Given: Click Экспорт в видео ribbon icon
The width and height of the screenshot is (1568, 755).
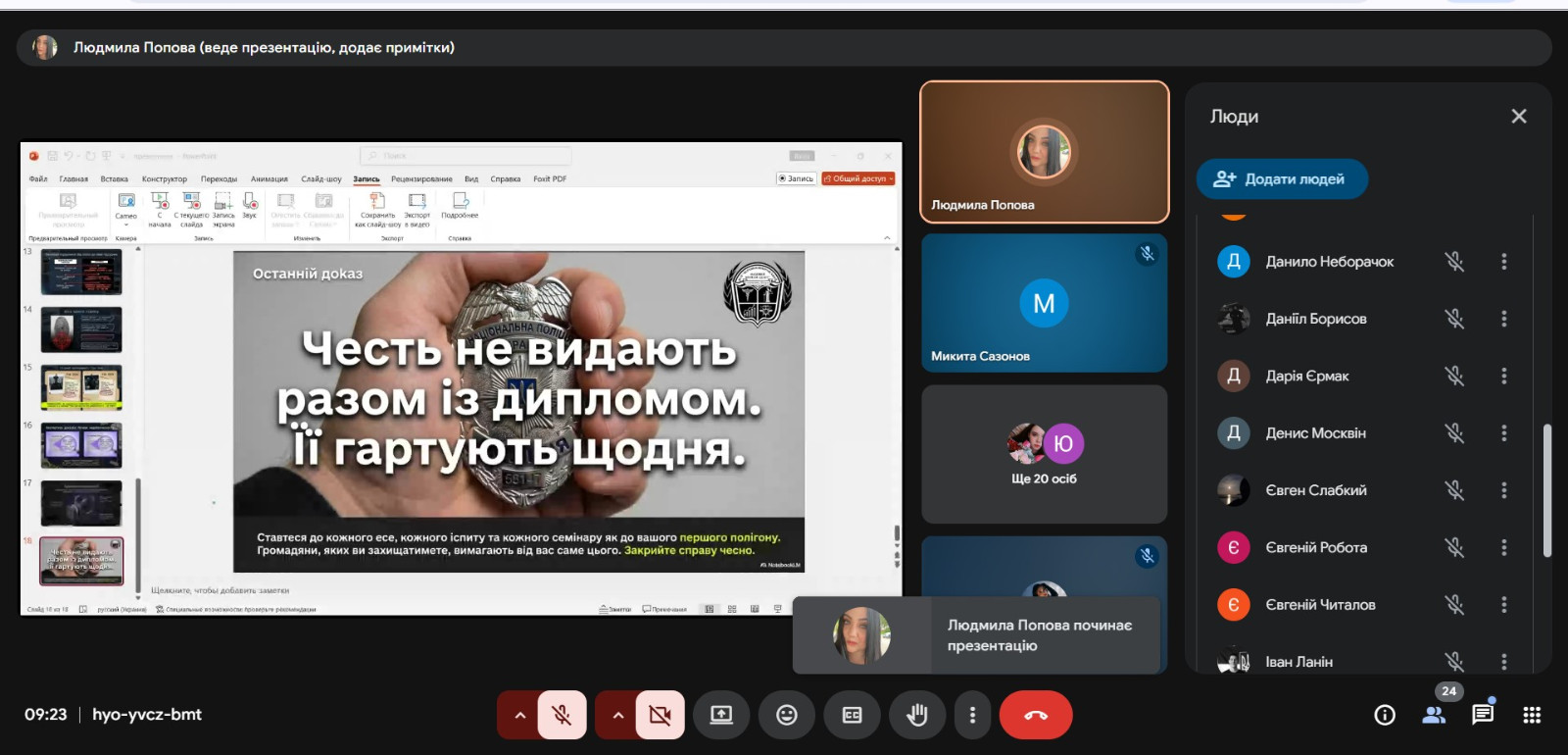Looking at the screenshot, I should point(417,210).
